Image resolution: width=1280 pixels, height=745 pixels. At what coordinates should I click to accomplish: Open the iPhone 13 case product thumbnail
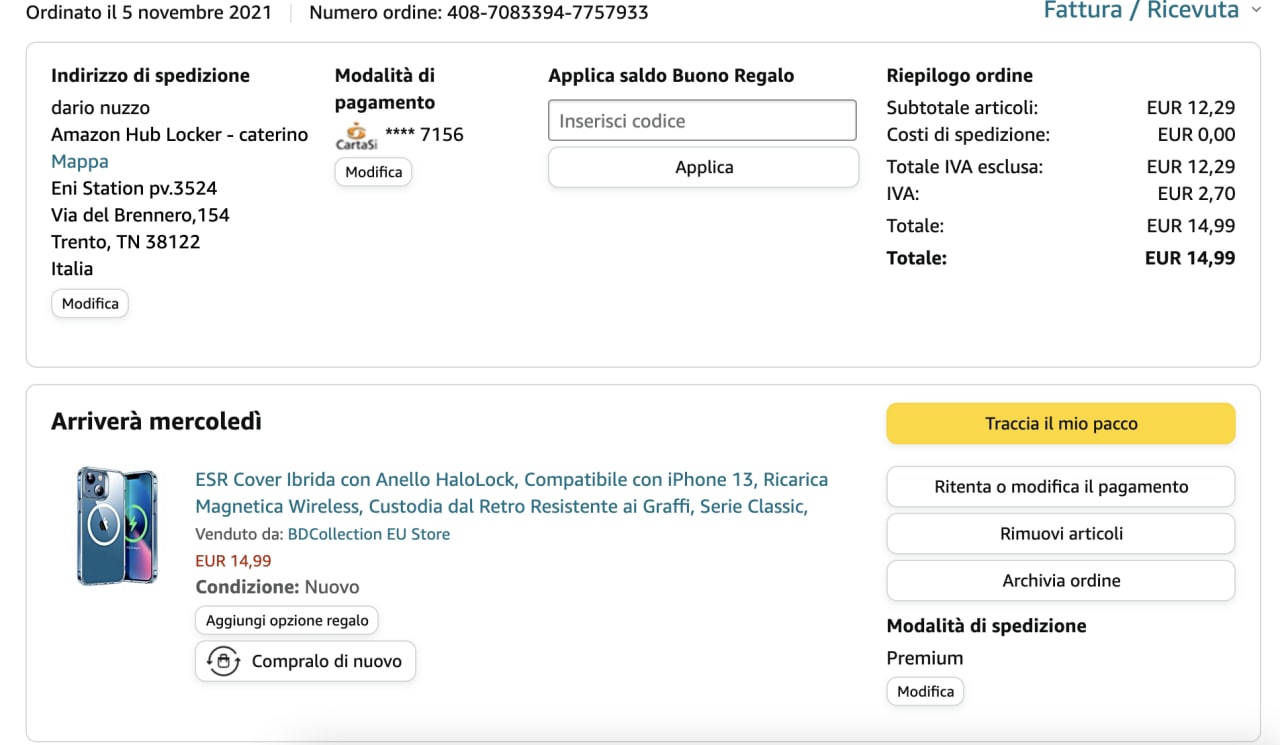click(x=117, y=525)
